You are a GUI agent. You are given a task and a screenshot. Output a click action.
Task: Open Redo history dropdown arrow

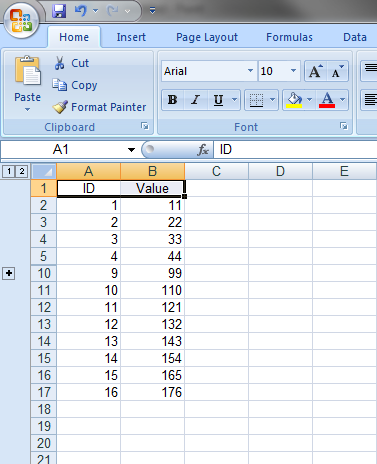(x=127, y=11)
